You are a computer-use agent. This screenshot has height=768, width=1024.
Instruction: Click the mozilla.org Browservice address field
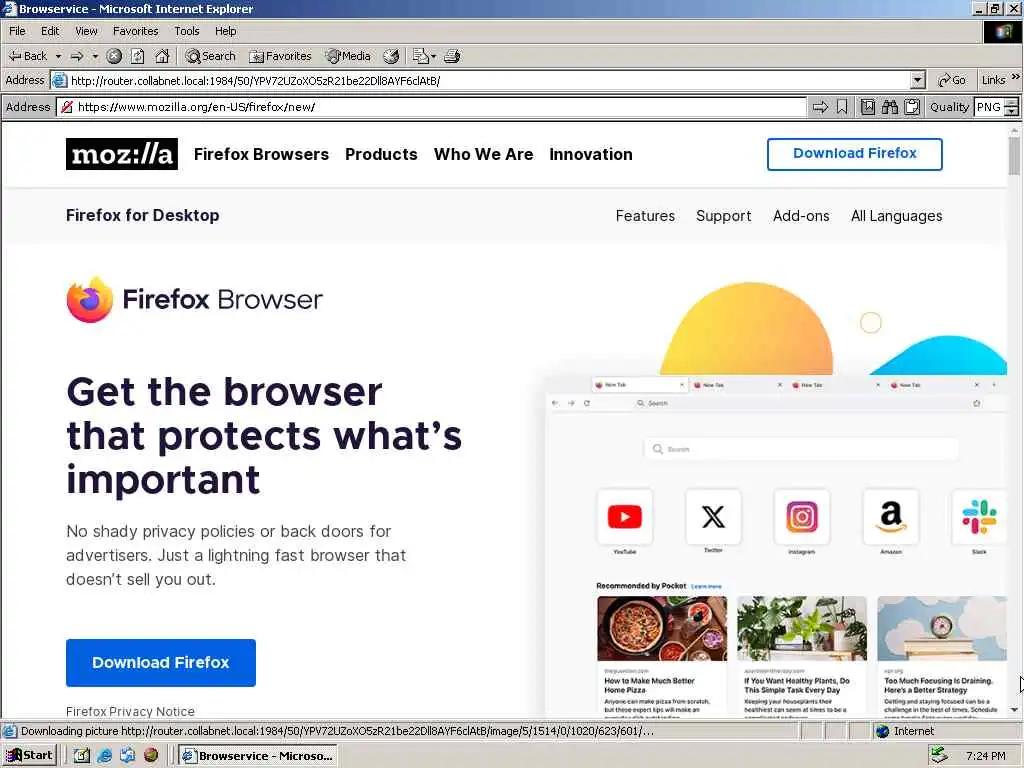431,107
